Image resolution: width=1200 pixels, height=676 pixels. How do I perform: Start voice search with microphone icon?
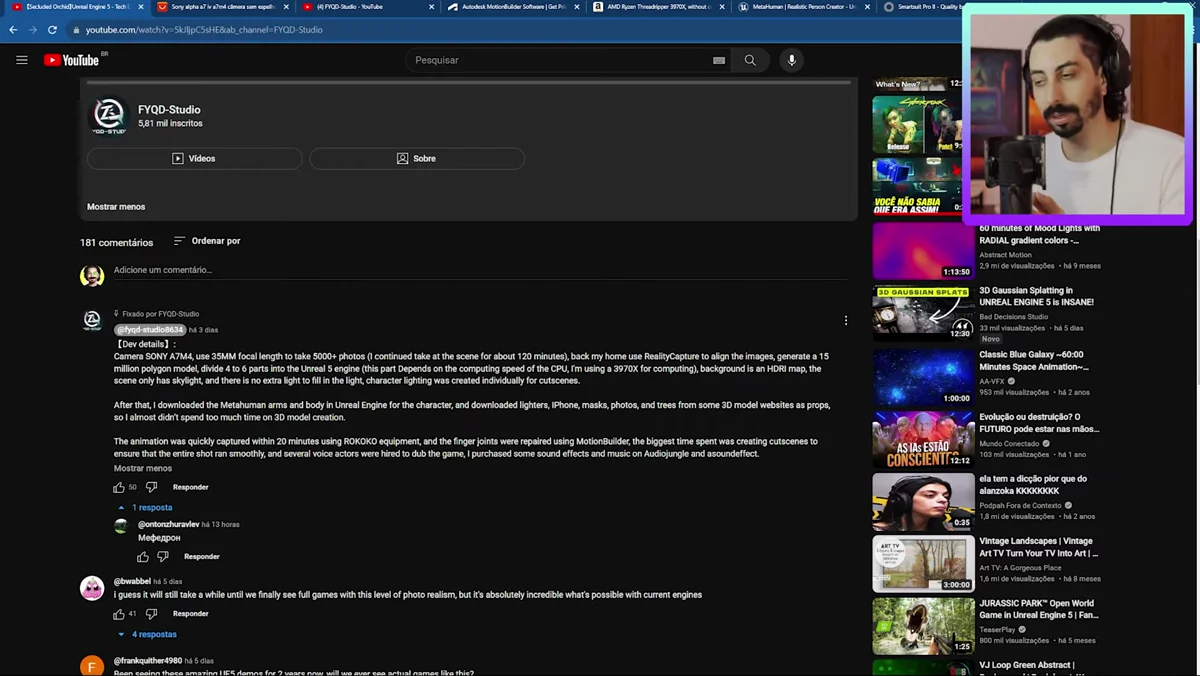791,60
